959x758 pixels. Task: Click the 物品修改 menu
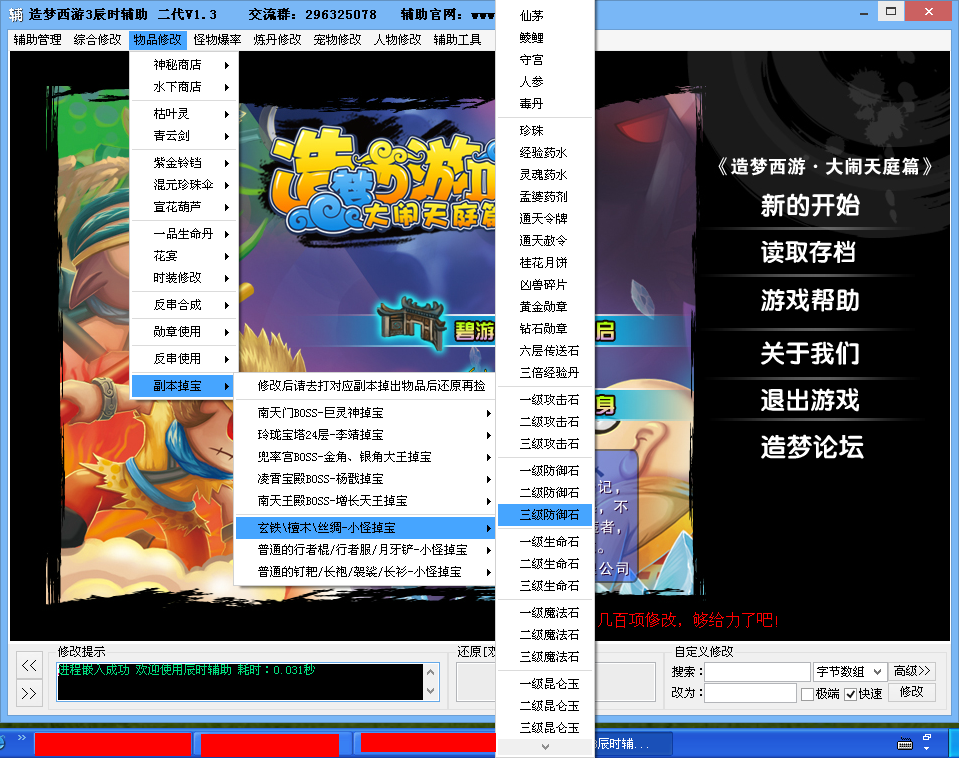(157, 40)
